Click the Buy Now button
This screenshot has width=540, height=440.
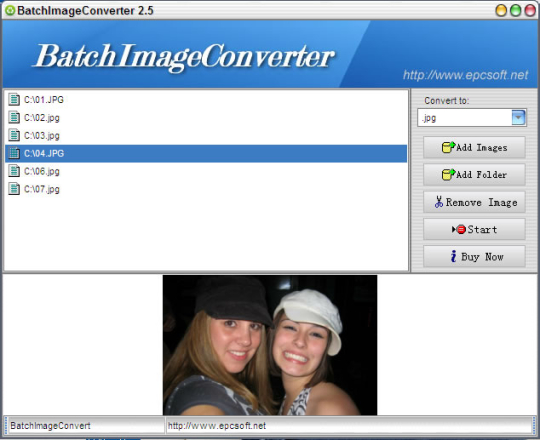coord(474,256)
